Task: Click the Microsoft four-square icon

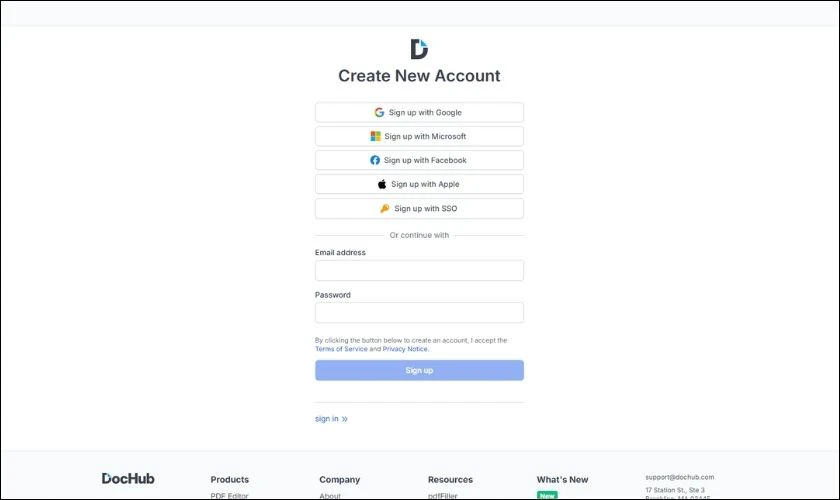Action: 376,137
